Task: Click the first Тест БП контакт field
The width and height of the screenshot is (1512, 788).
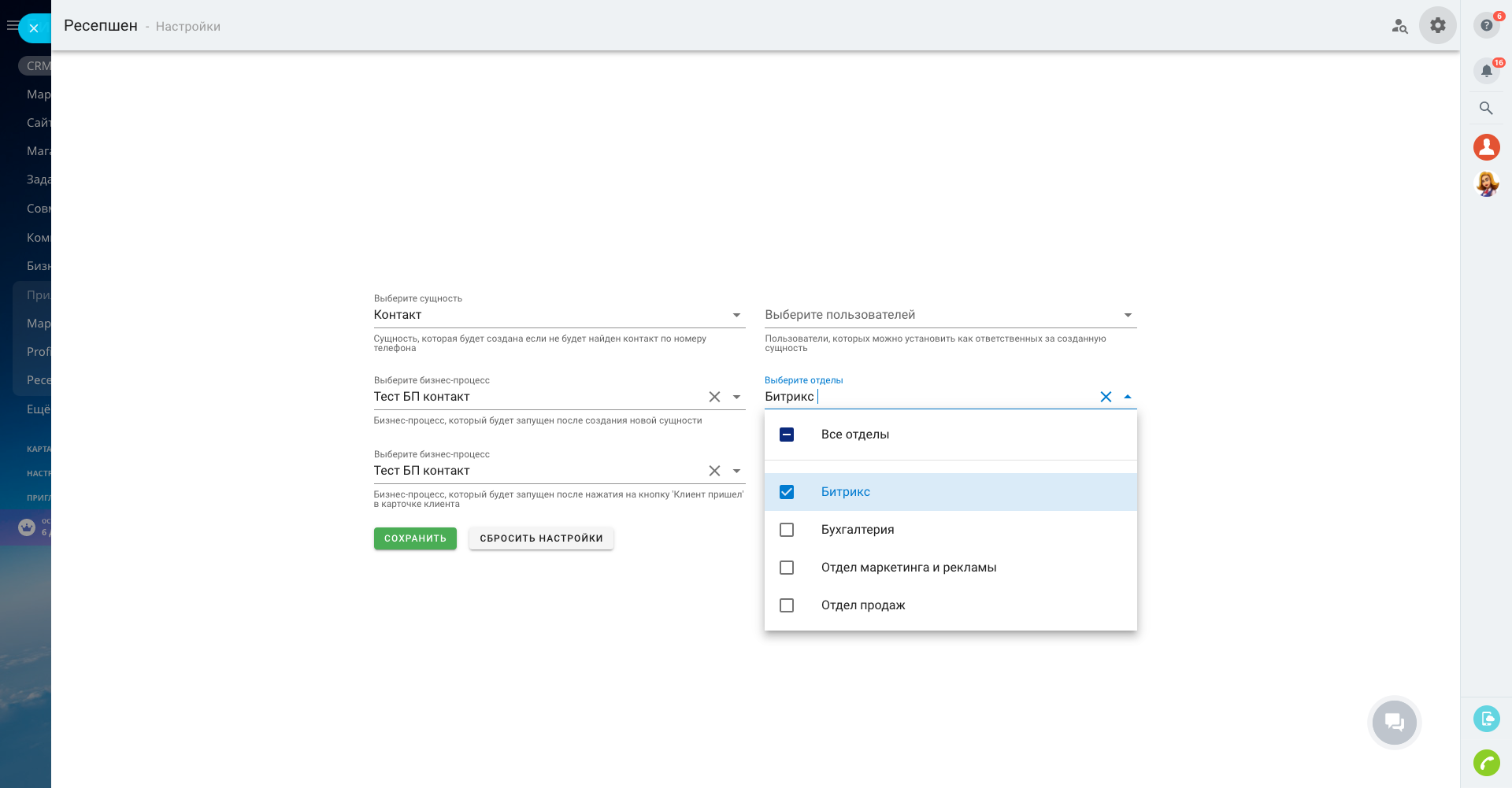Action: coord(535,397)
